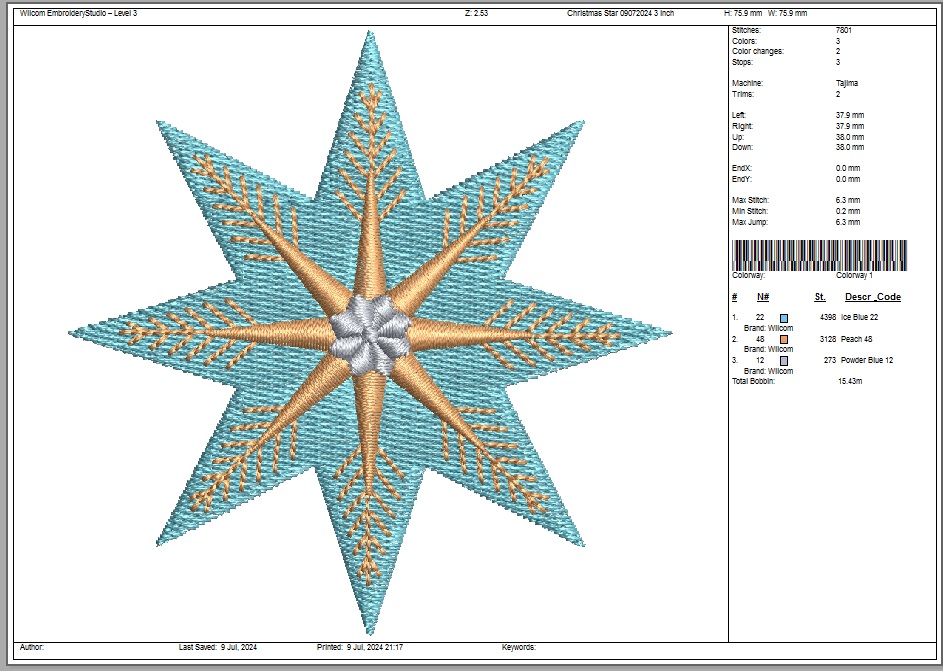The width and height of the screenshot is (943, 671).
Task: Click the 'Wilcom EmbroideryStudio – Level 3' header text
Action: (78, 14)
